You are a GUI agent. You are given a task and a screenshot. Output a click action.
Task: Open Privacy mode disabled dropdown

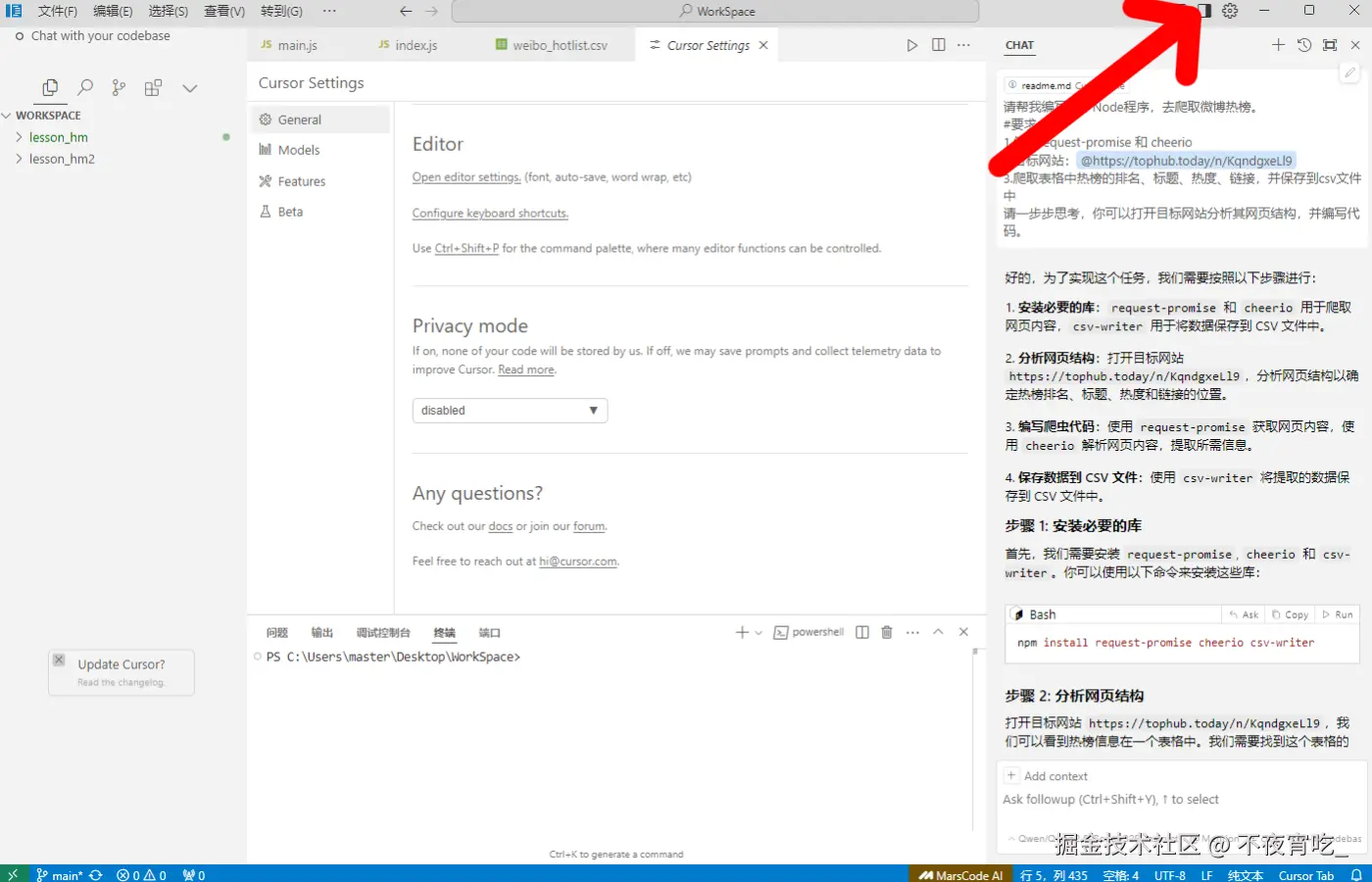pos(510,411)
